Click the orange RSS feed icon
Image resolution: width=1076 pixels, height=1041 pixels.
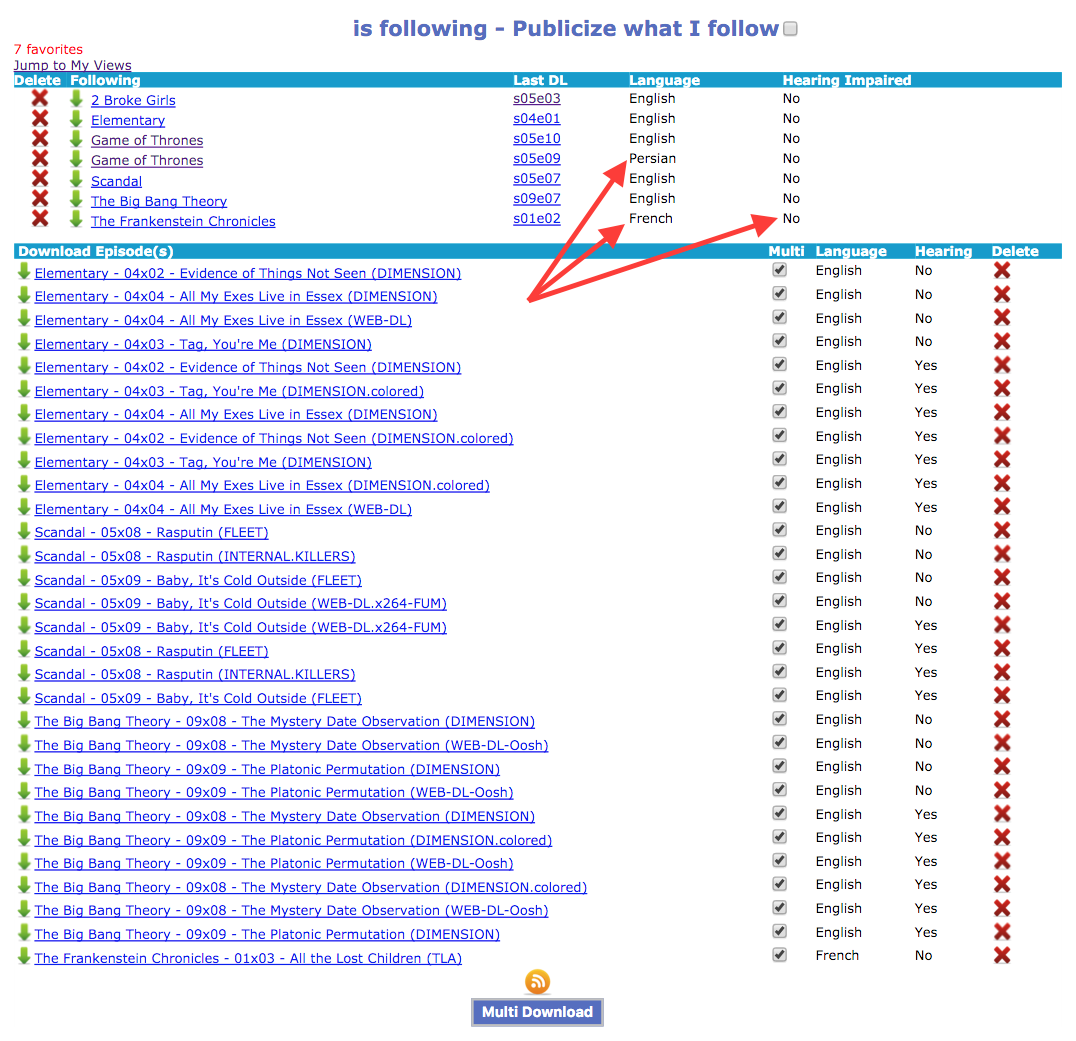coord(537,982)
